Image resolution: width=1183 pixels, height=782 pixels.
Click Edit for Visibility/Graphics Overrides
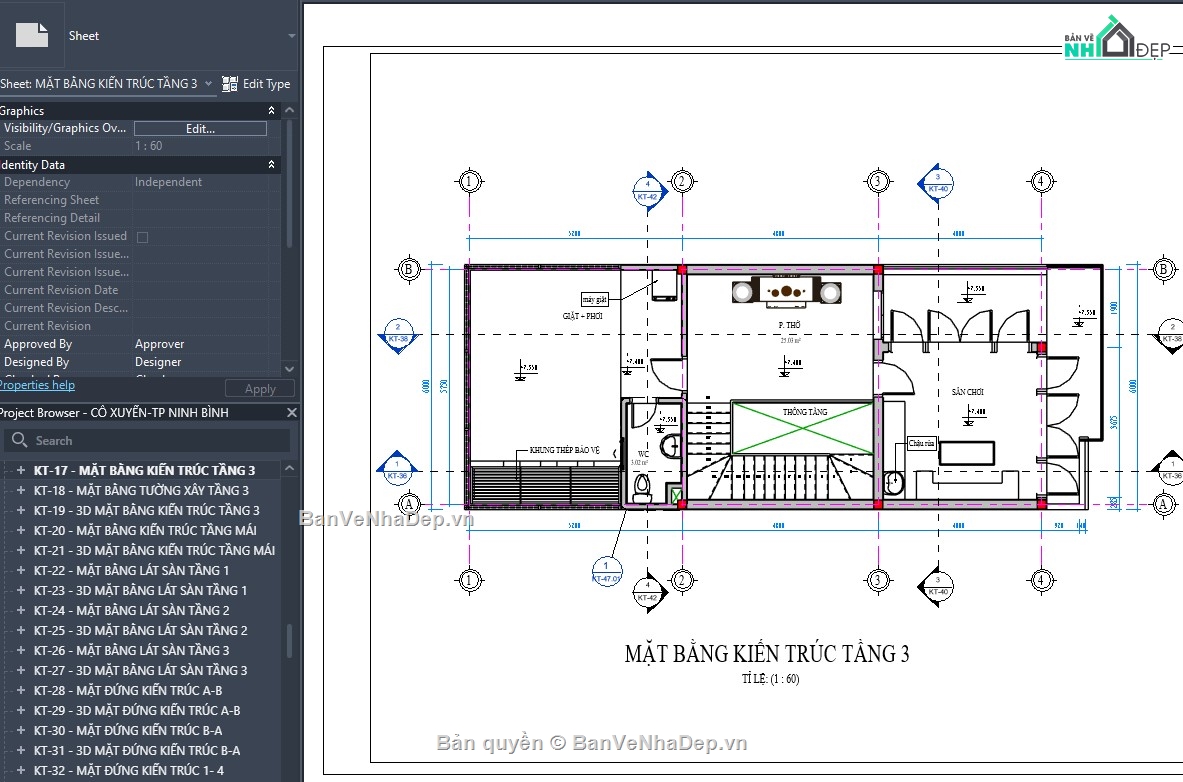pyautogui.click(x=200, y=128)
